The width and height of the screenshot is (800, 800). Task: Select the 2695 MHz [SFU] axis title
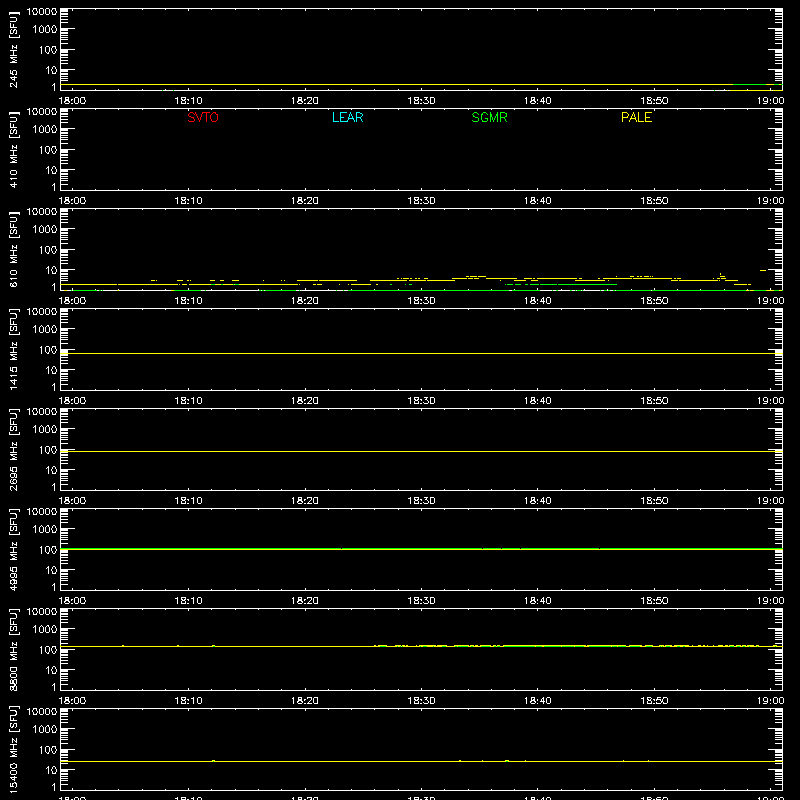click(14, 449)
